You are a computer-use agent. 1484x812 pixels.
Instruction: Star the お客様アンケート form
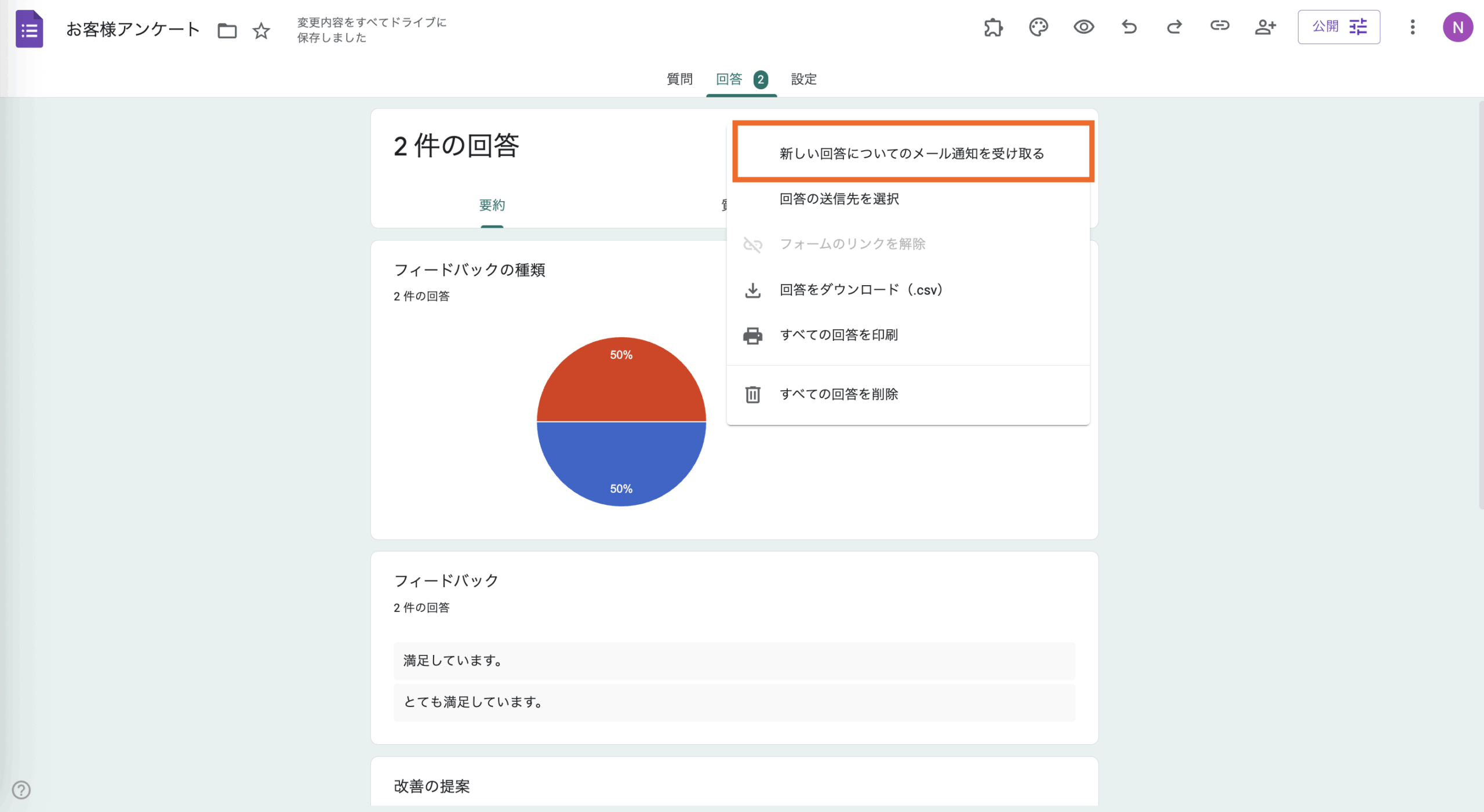click(261, 30)
